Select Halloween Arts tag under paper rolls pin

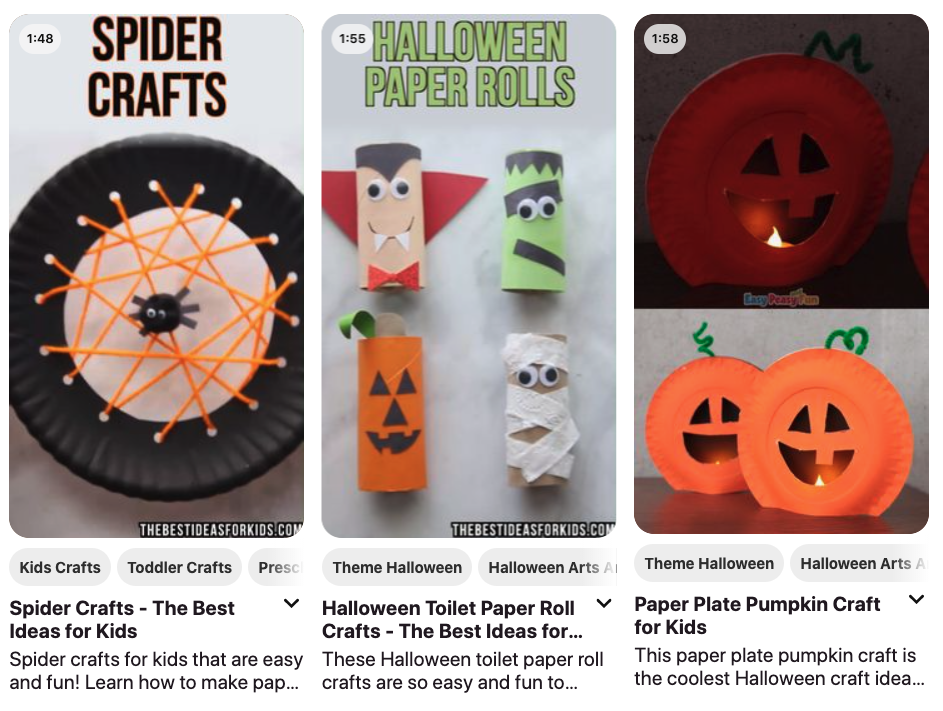[x=547, y=567]
